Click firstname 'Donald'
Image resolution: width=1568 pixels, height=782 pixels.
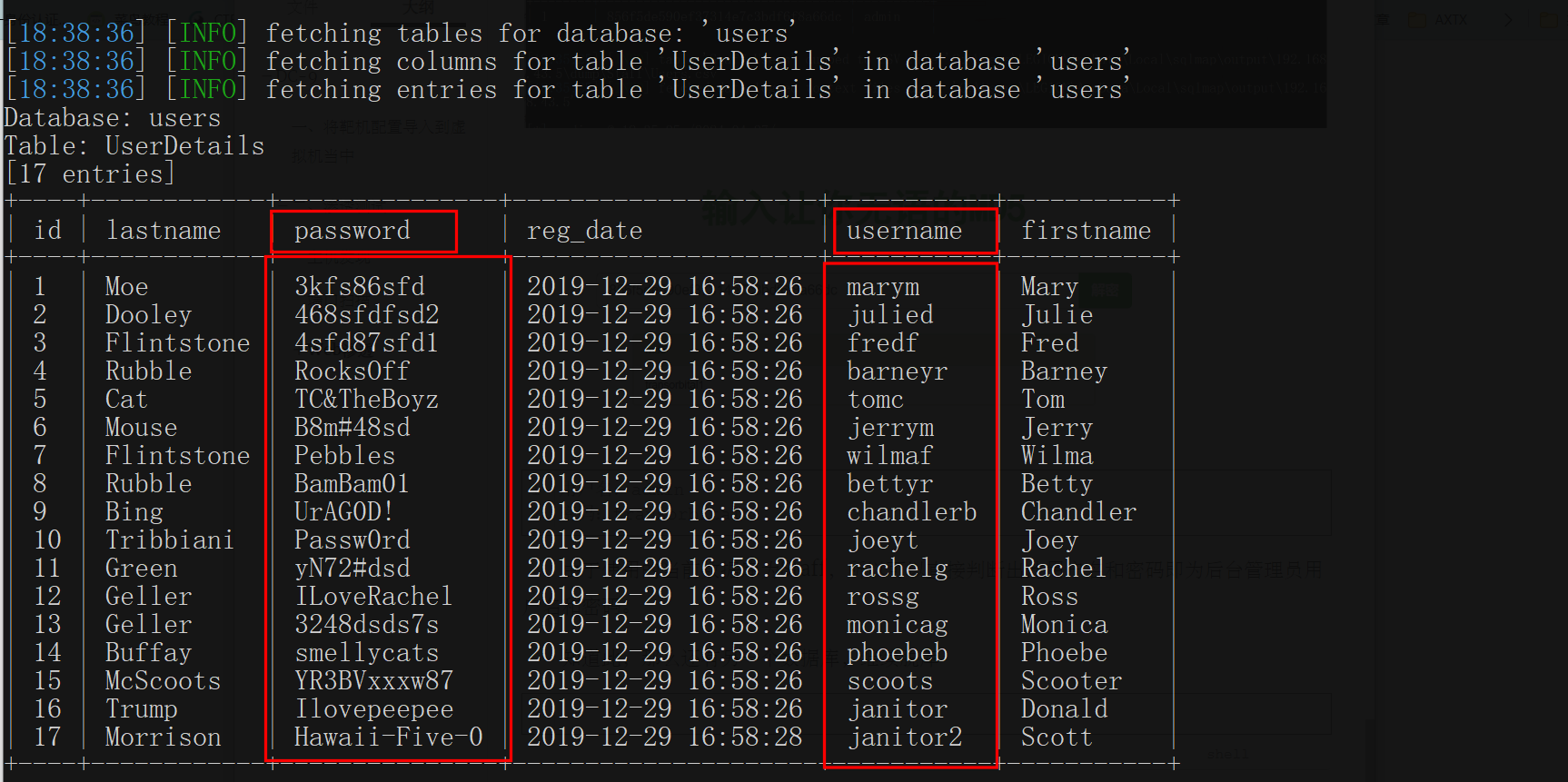pos(1065,709)
